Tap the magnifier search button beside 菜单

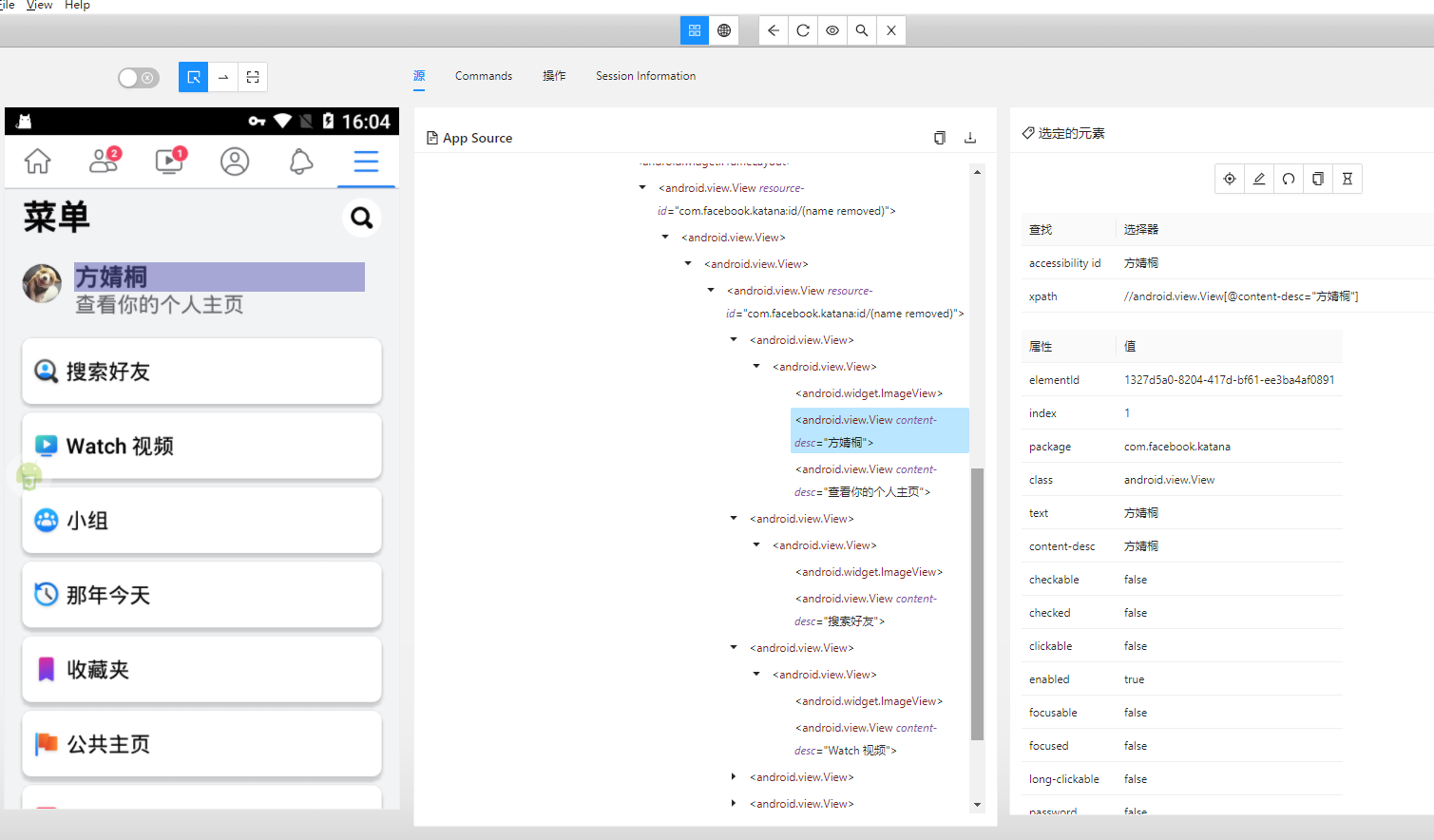click(x=361, y=219)
